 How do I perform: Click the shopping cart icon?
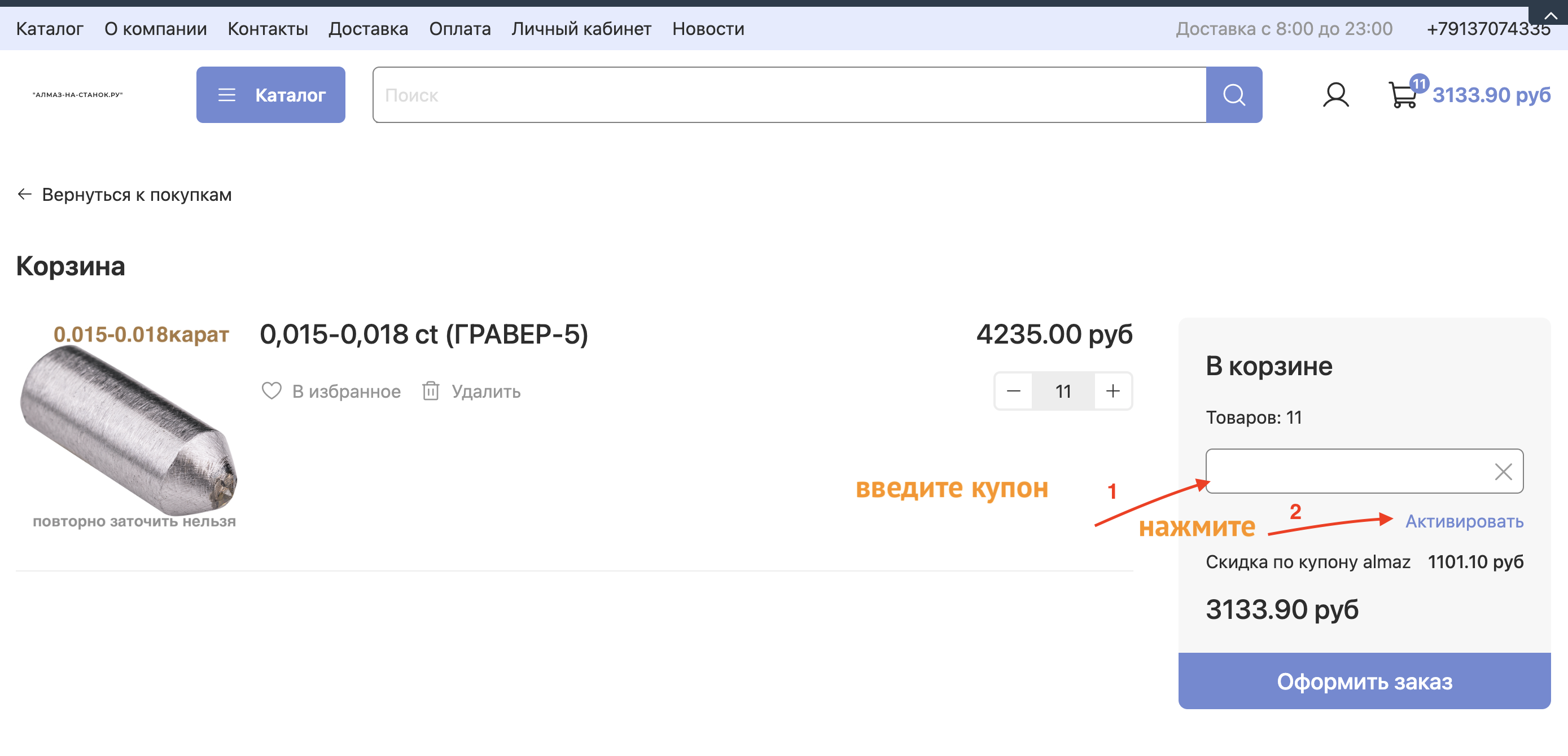pos(1403,95)
